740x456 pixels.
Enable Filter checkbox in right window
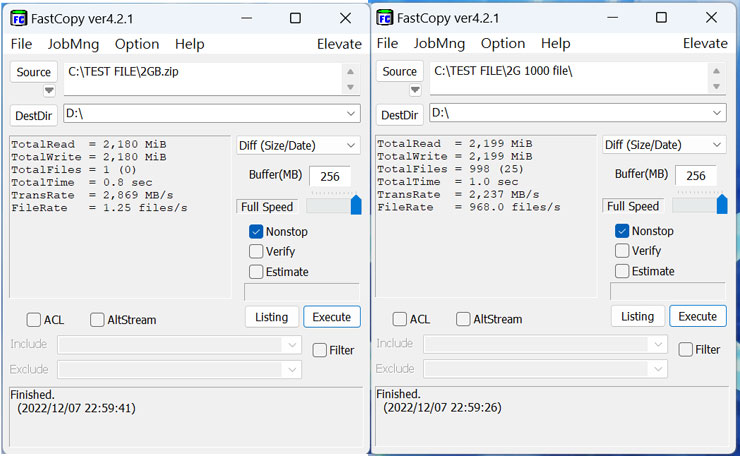click(686, 349)
